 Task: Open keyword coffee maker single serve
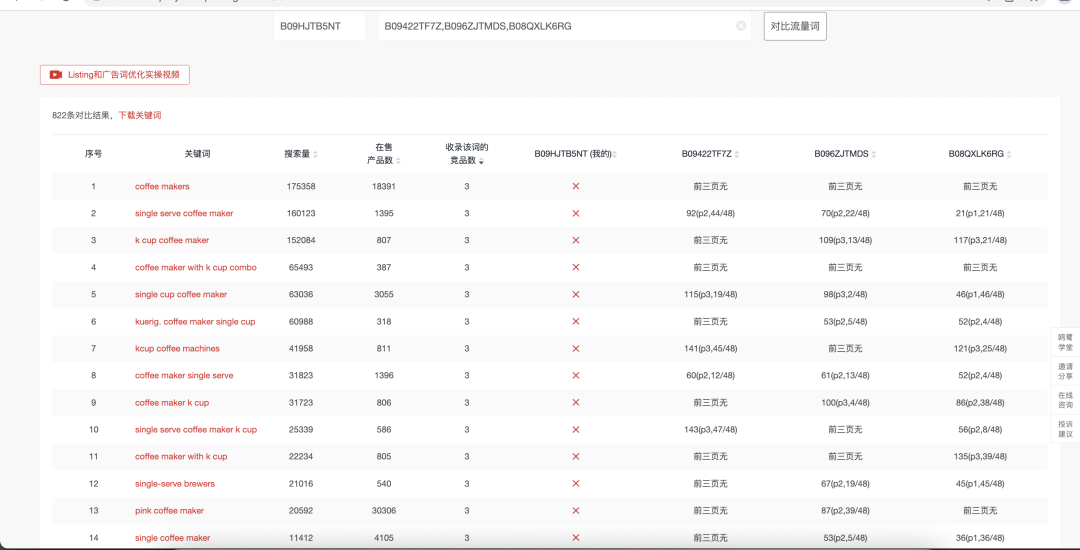[x=184, y=375]
